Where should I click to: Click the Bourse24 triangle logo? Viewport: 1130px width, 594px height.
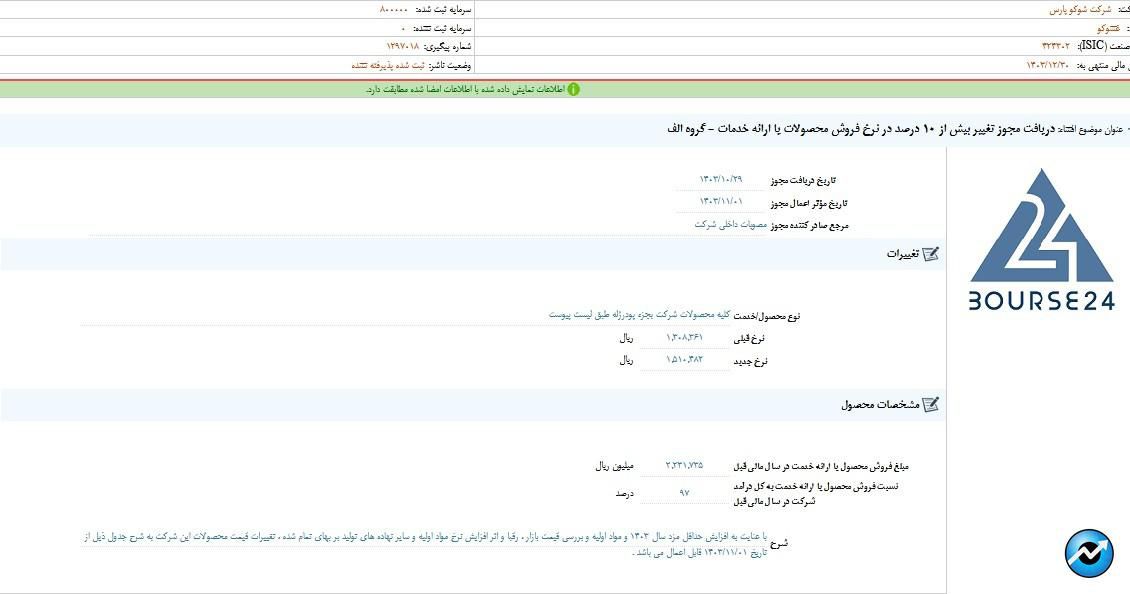coord(1041,240)
